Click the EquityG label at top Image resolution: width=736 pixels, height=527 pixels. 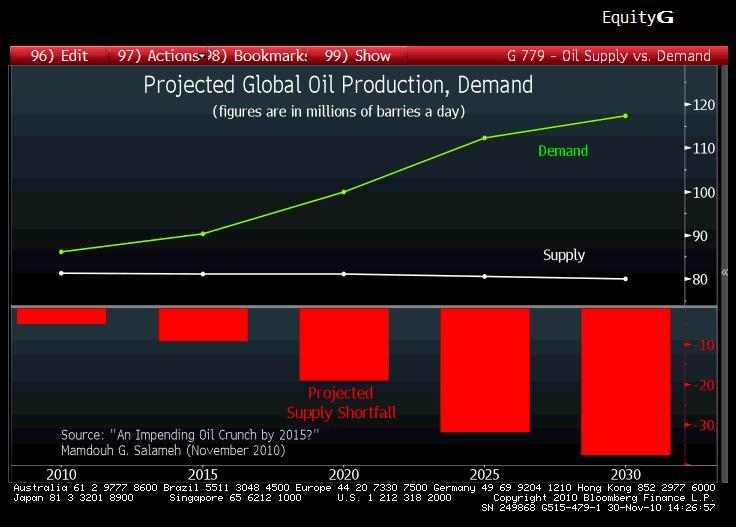pos(637,18)
